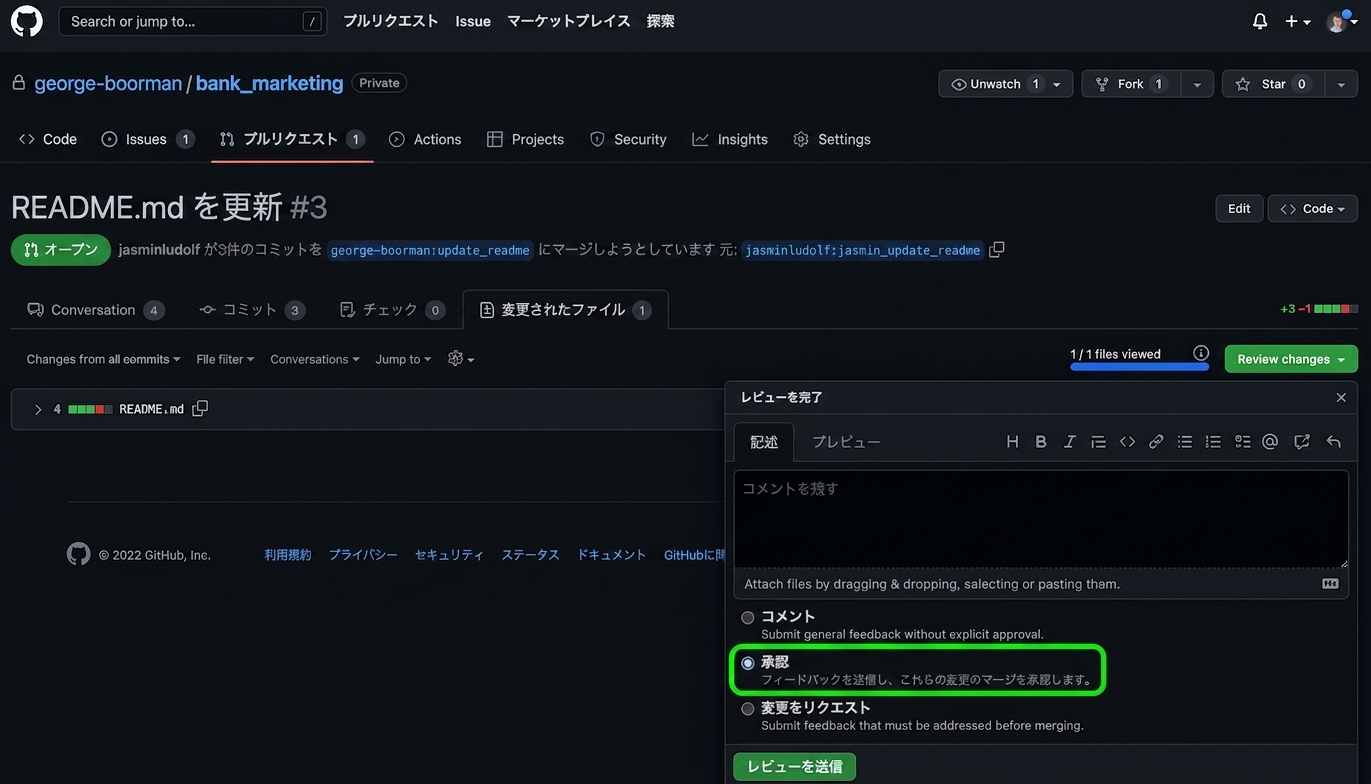
Task: Switch to the プレビュー tab
Action: 846,442
